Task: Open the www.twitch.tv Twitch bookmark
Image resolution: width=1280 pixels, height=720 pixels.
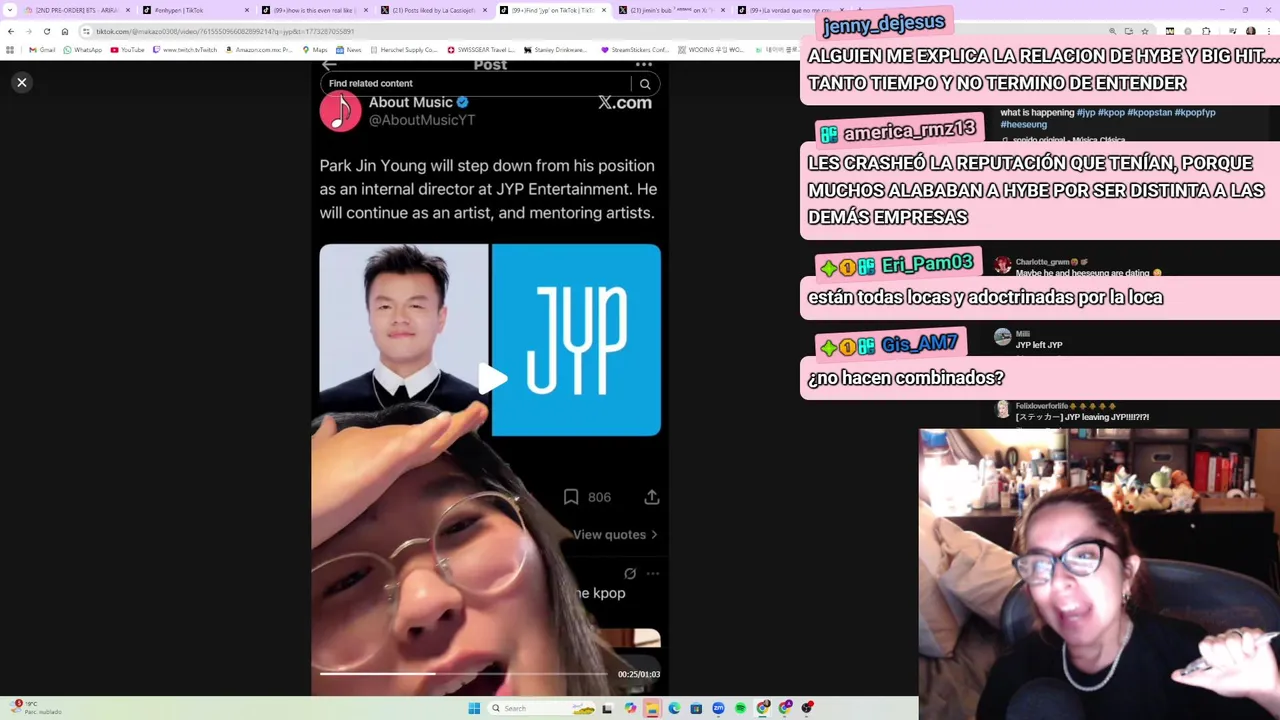Action: 184,50
